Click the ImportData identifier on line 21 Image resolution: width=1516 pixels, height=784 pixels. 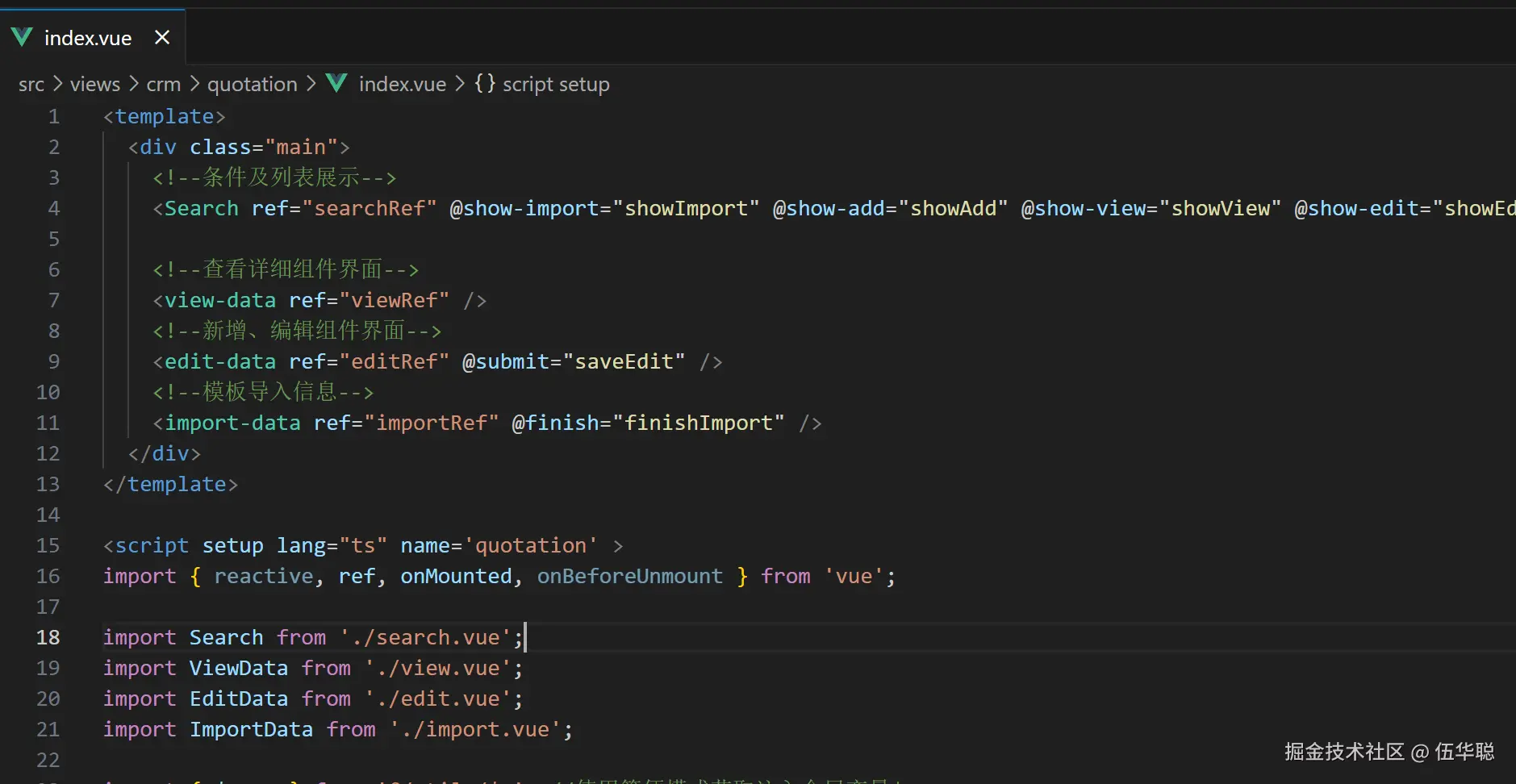point(252,730)
